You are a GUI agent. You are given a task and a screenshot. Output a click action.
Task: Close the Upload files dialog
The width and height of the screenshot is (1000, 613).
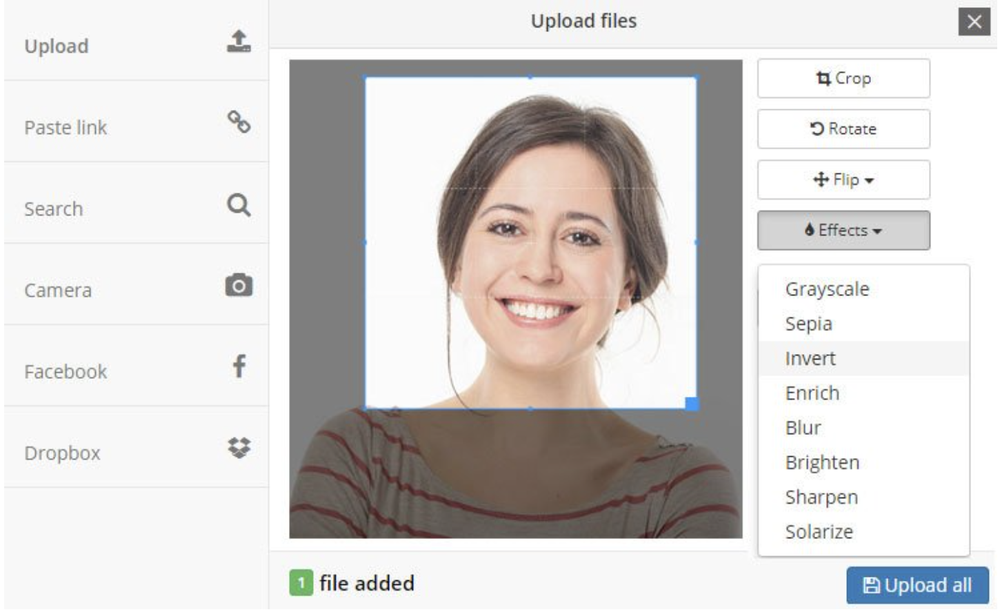(974, 22)
